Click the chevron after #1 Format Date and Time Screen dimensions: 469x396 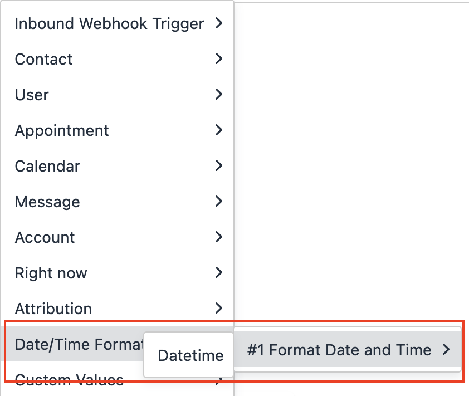(x=446, y=350)
